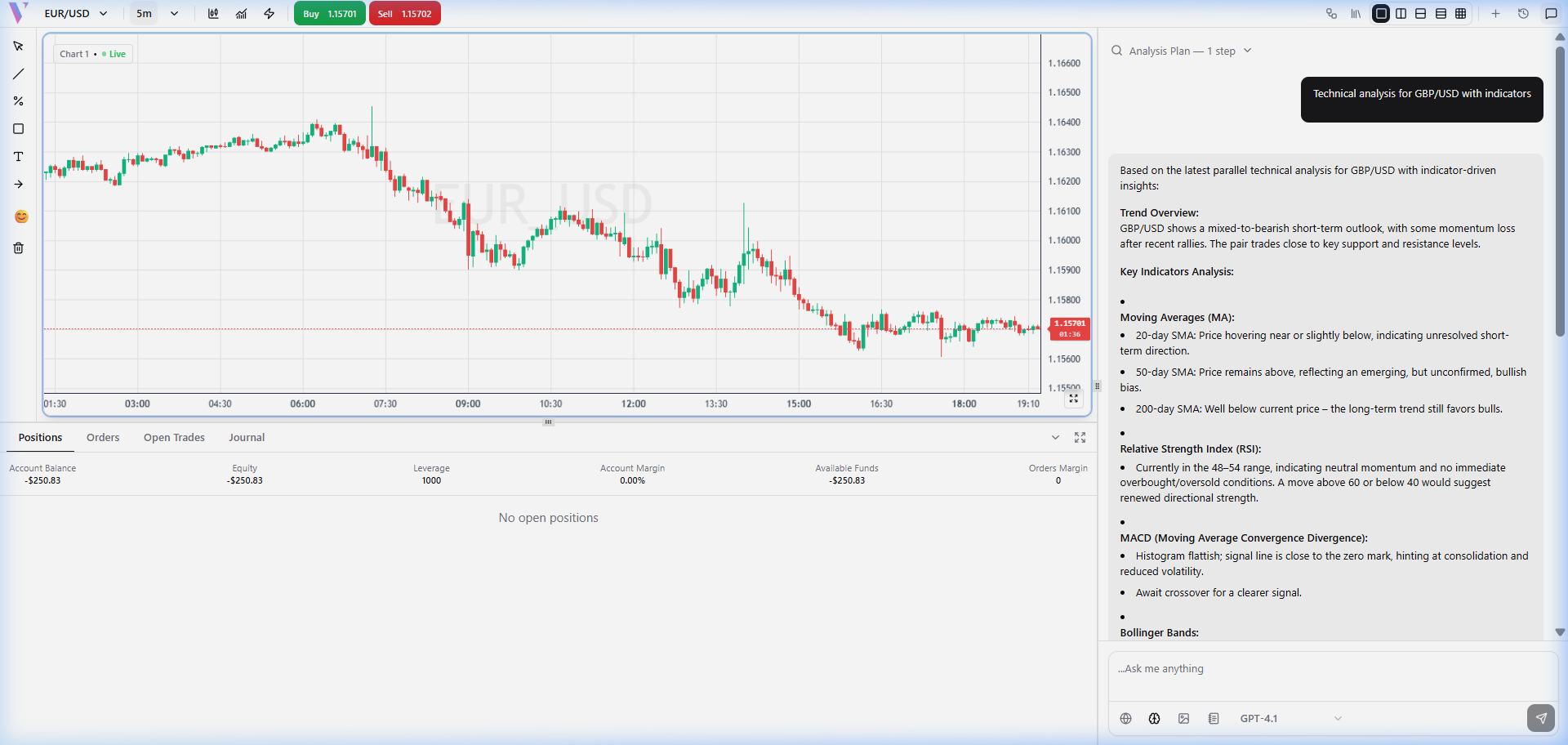Expand the 5m timeframe dropdown

point(157,14)
